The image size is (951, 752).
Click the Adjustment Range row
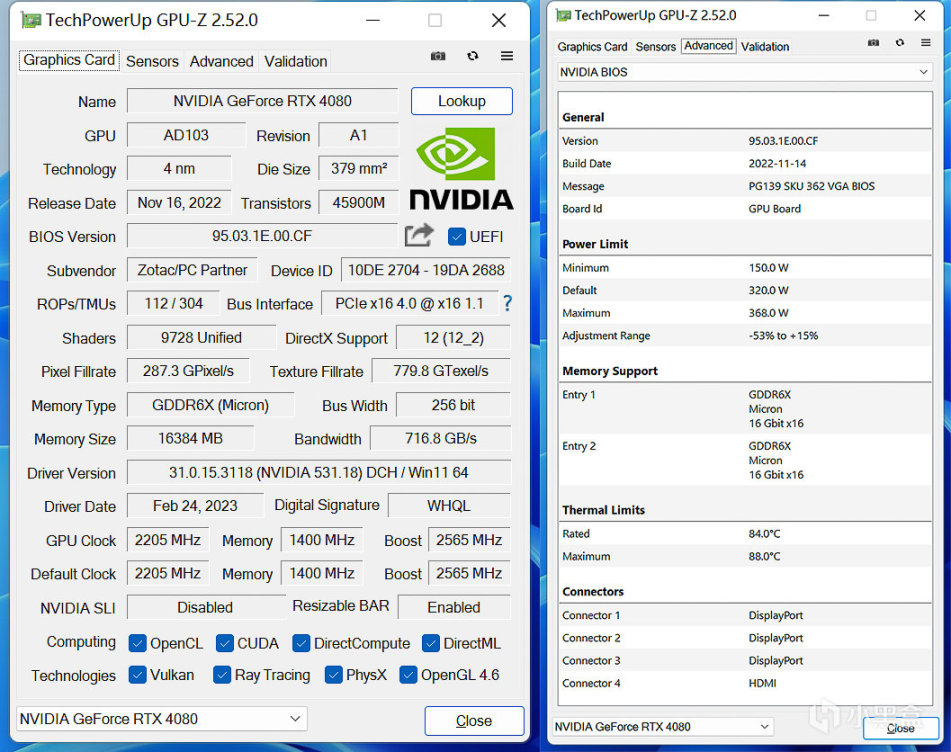pyautogui.click(x=745, y=335)
